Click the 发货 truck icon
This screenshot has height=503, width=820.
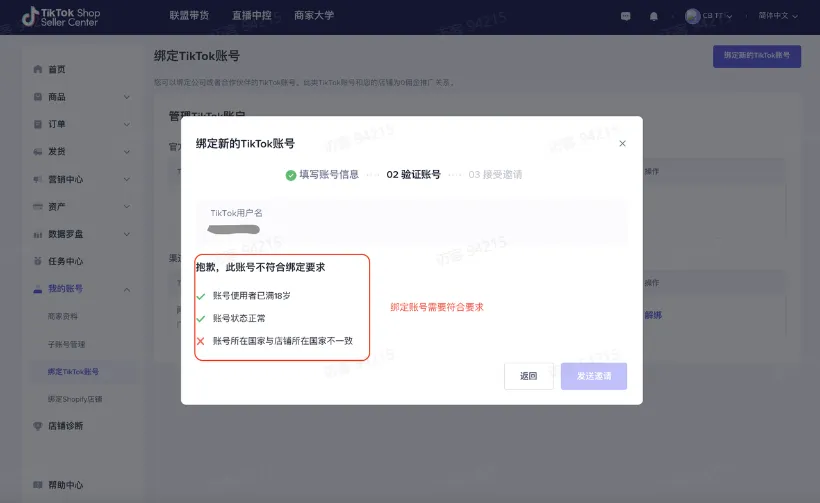38,152
